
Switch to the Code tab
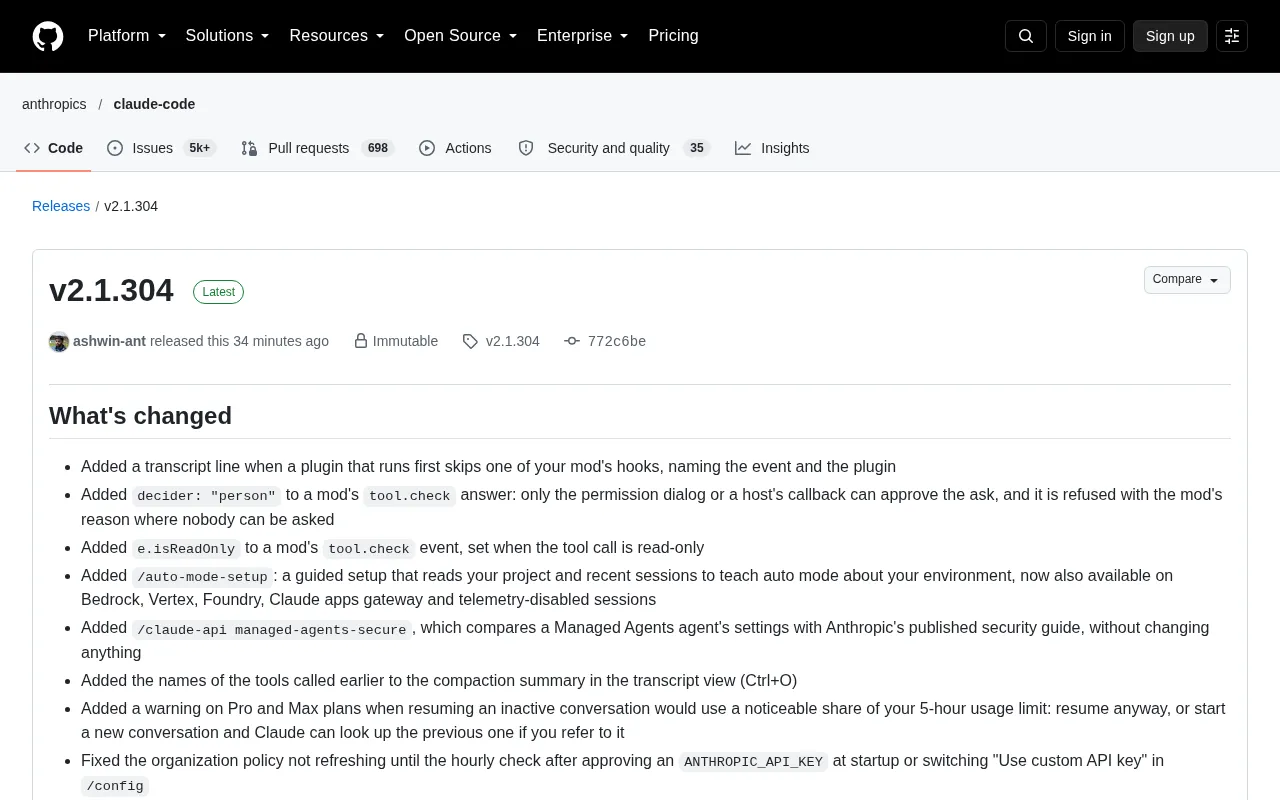(54, 148)
